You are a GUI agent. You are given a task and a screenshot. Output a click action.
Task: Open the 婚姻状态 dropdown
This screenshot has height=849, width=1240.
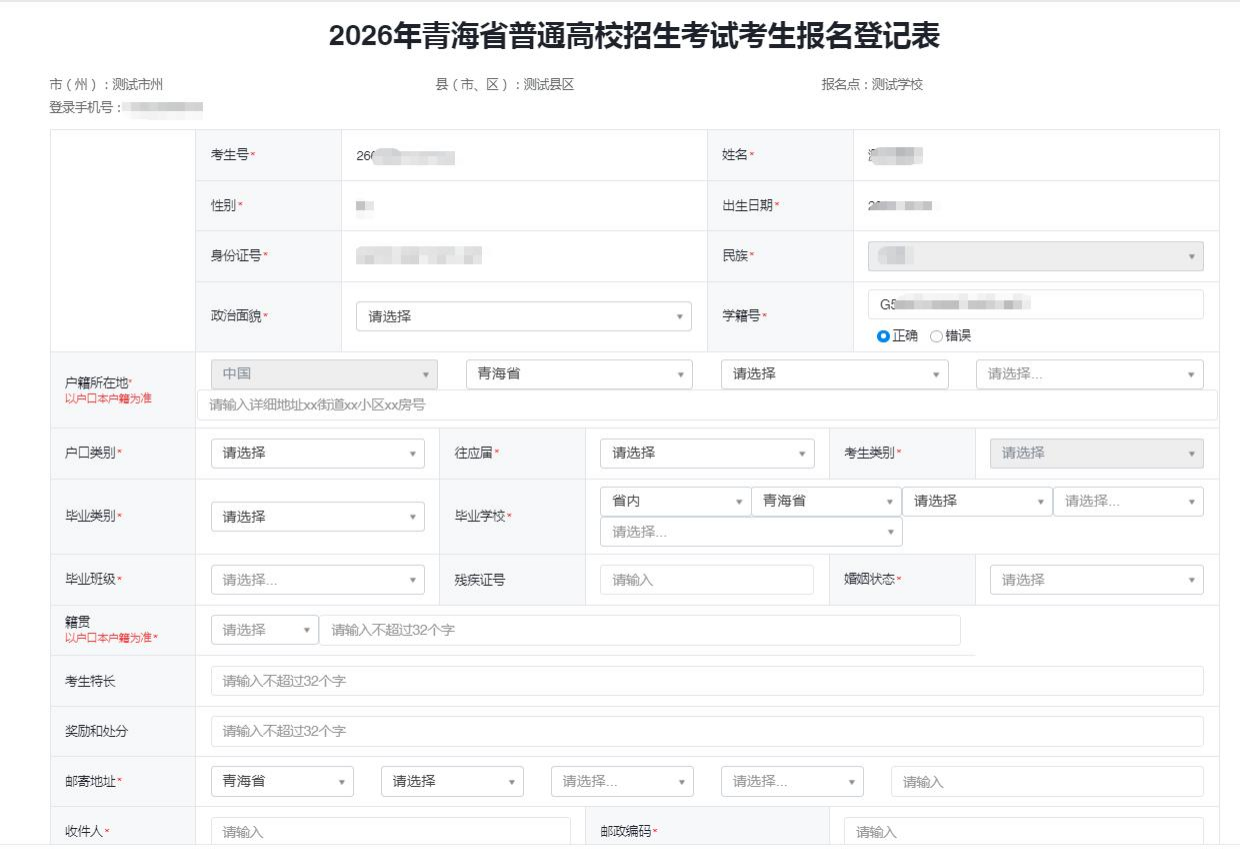pyautogui.click(x=1097, y=580)
